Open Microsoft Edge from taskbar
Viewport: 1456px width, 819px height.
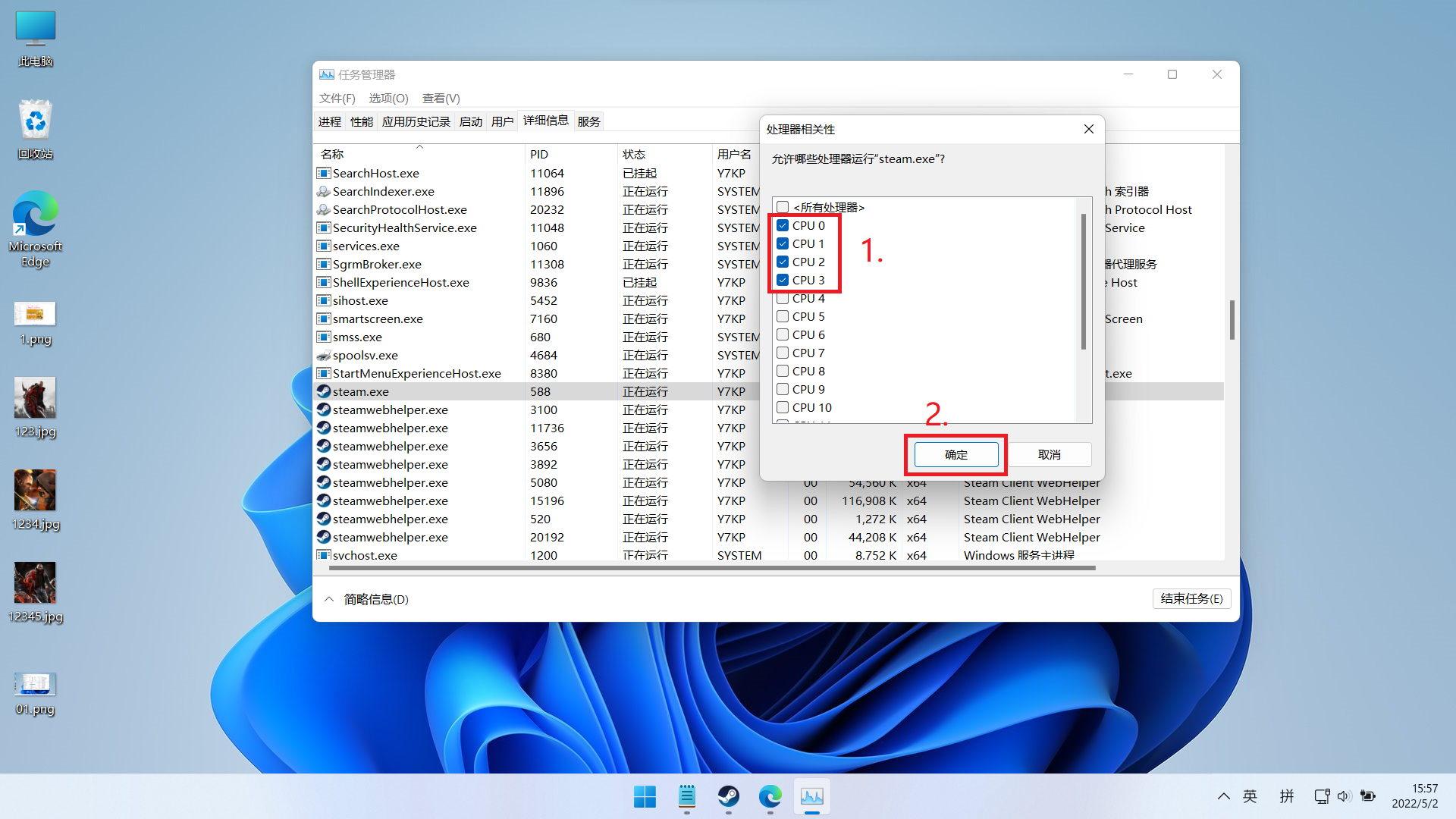pyautogui.click(x=770, y=796)
